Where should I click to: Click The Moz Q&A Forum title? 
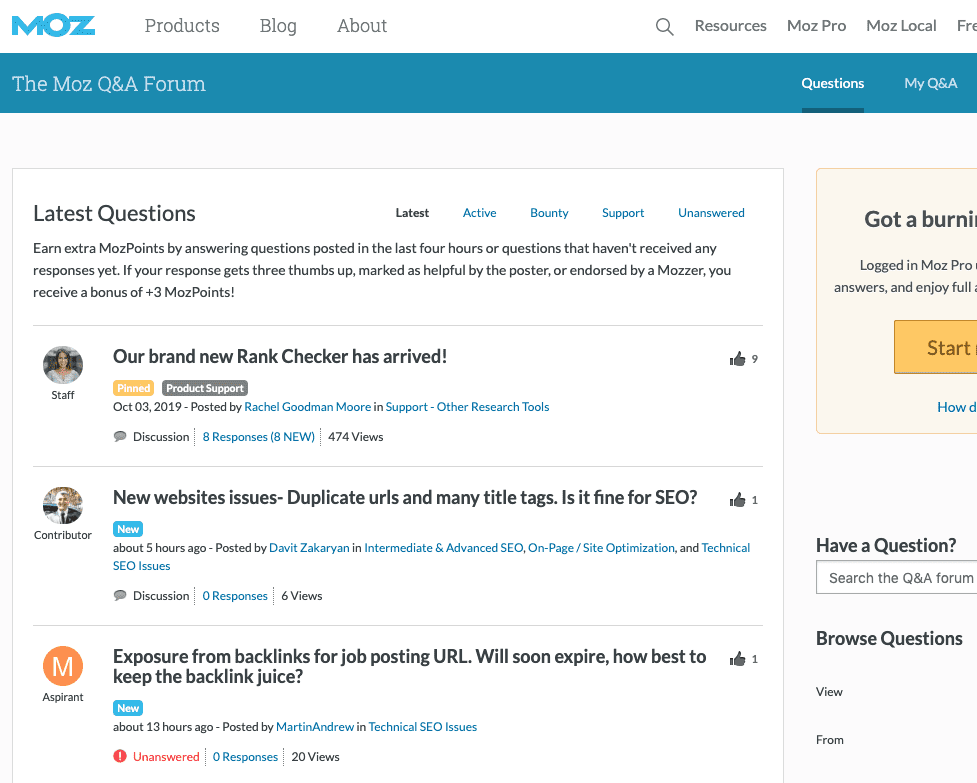coord(108,83)
